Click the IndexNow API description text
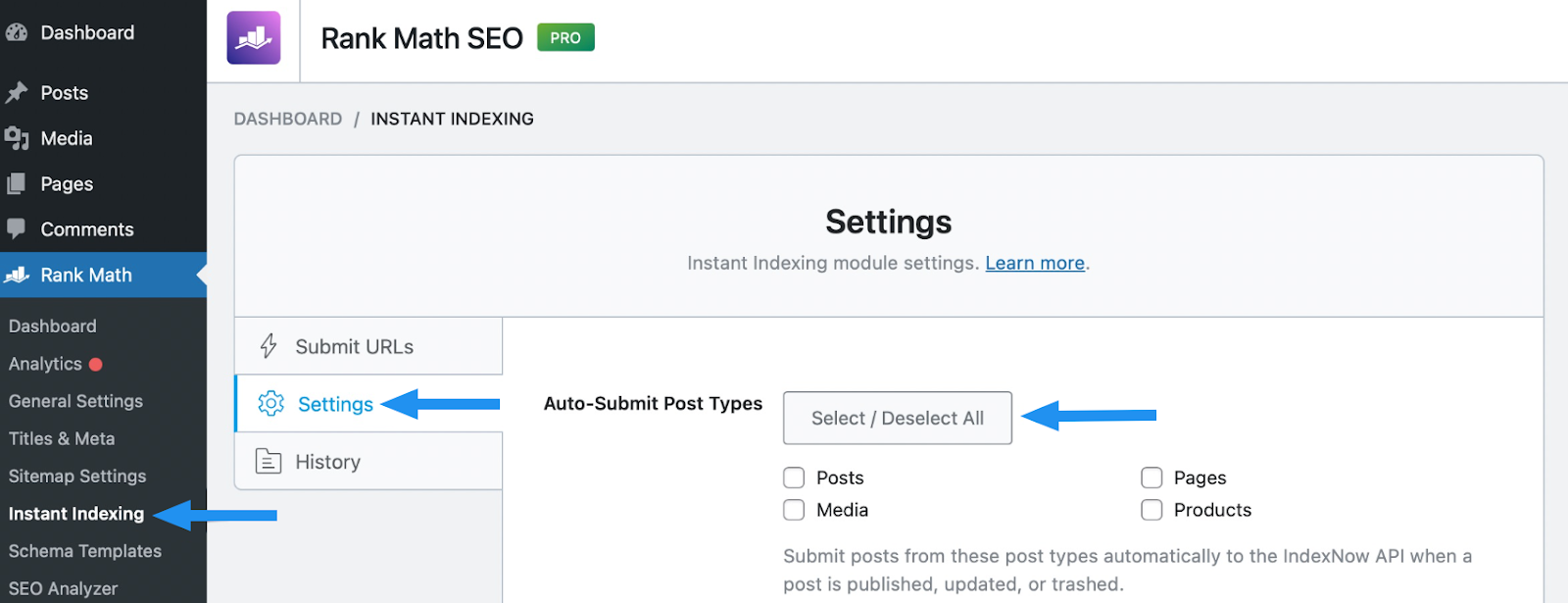Viewport: 1568px width, 603px height. (x=1127, y=570)
